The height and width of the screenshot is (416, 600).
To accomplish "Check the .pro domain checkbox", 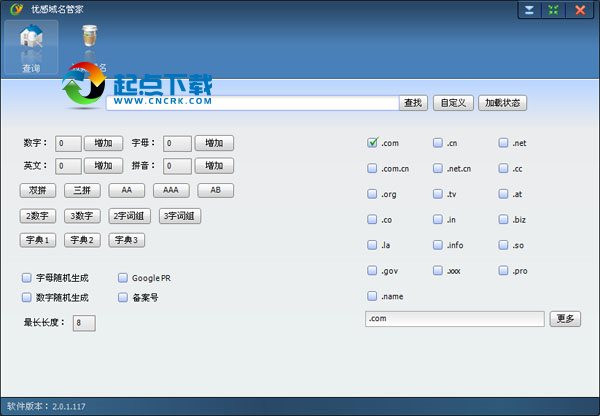I will tap(504, 271).
